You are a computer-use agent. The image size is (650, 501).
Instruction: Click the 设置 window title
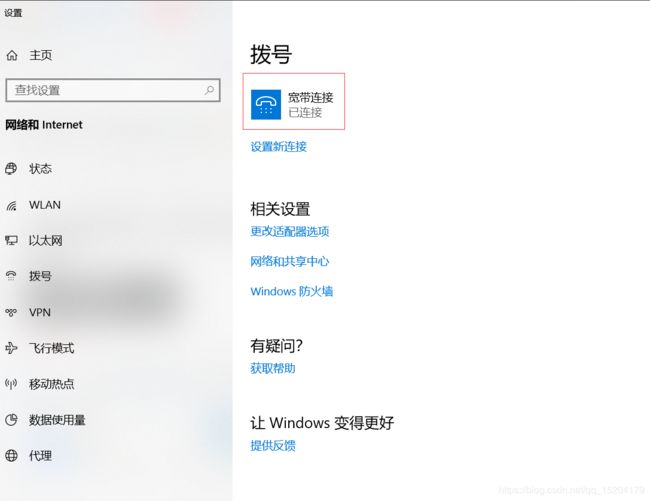(x=13, y=13)
